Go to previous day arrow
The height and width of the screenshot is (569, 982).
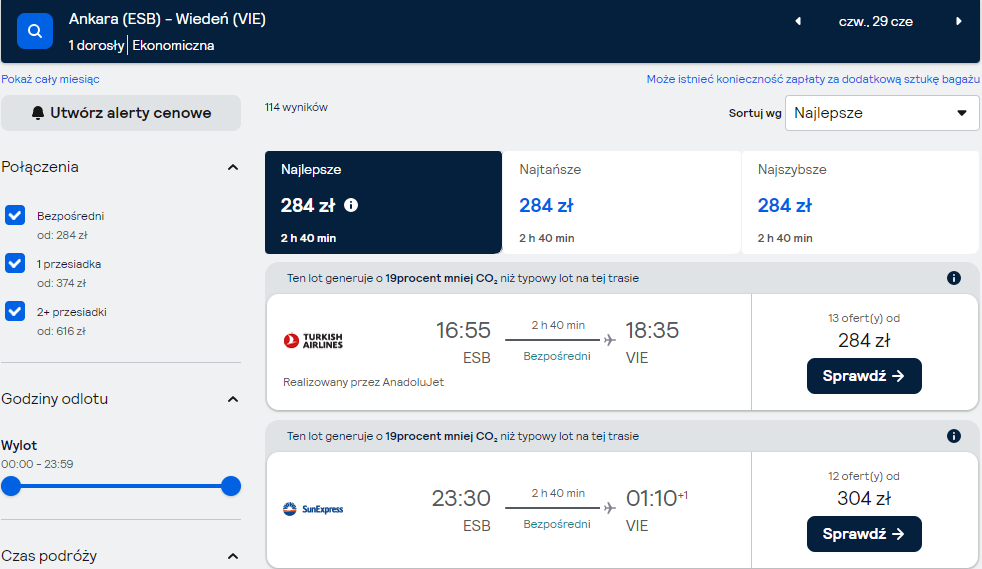(798, 21)
